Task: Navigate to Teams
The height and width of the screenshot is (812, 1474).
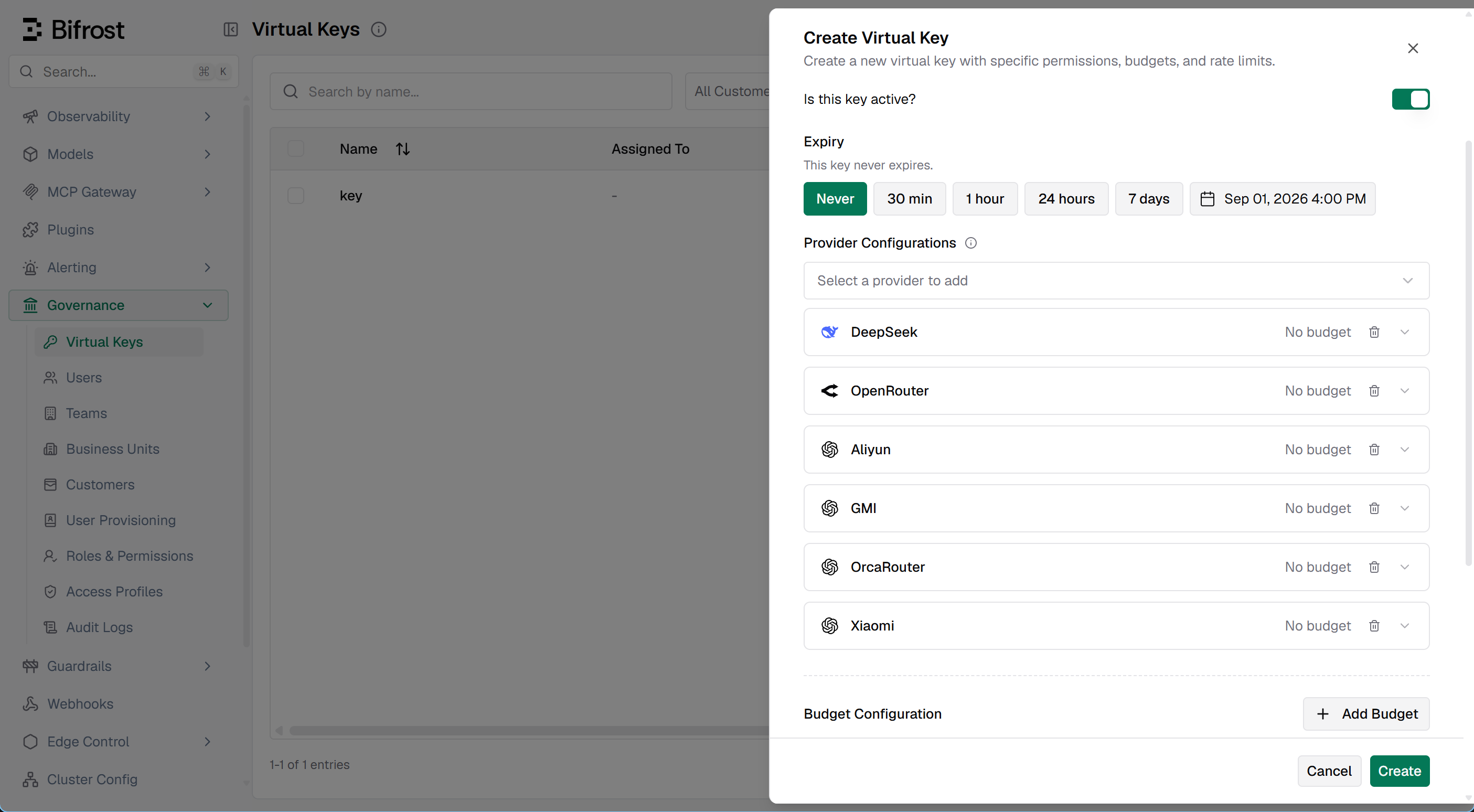Action: coord(119,414)
